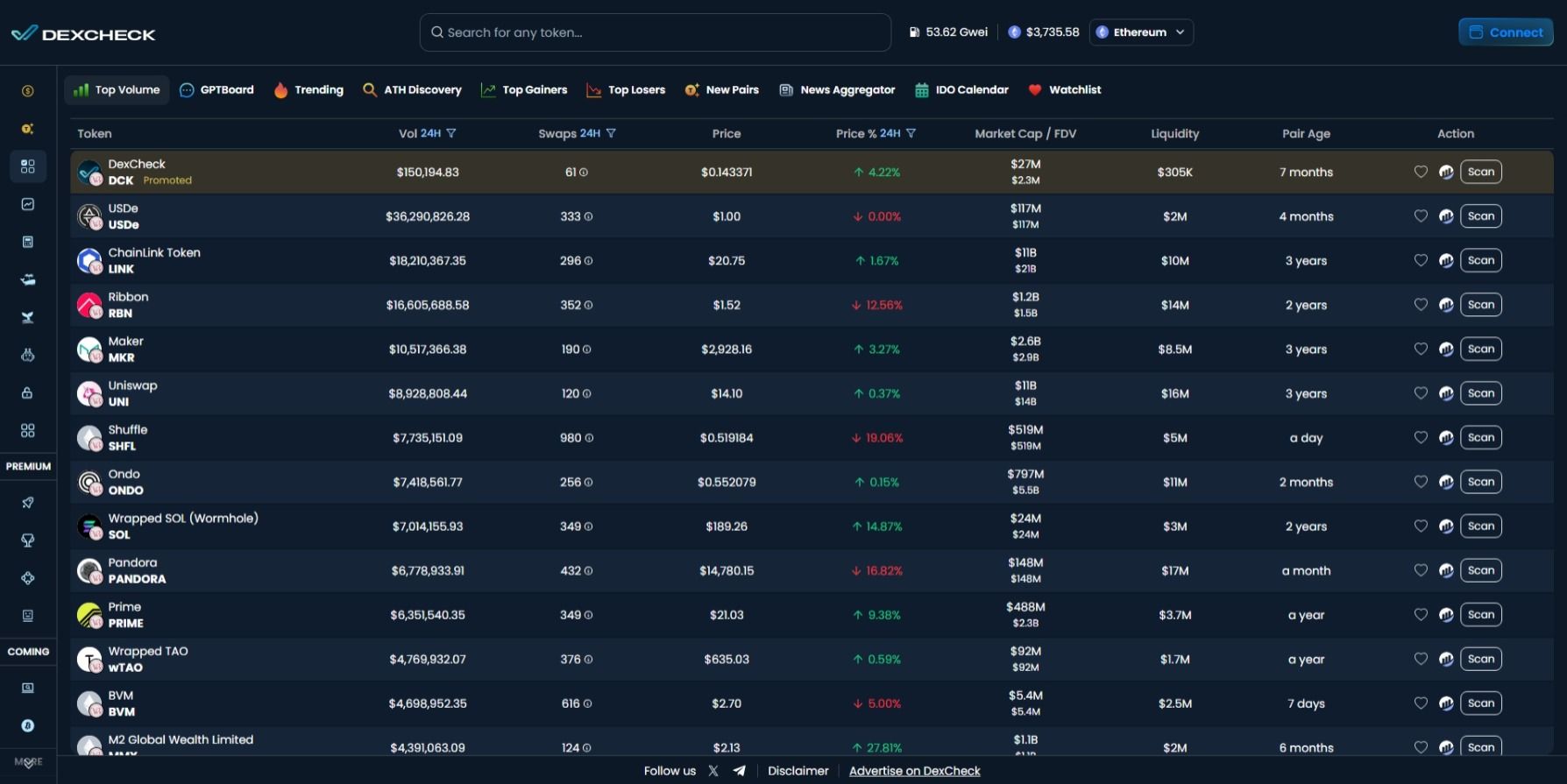Open chart icon for Shuffle row
1567x784 pixels.
pos(1446,437)
